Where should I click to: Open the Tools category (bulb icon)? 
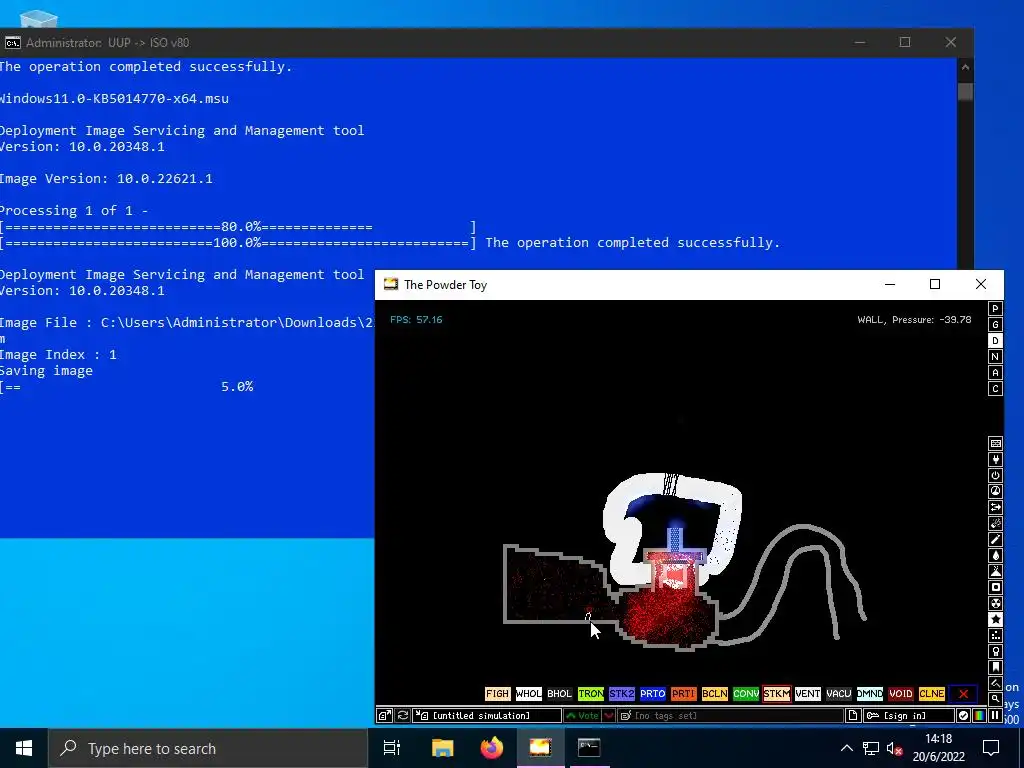[x=995, y=651]
